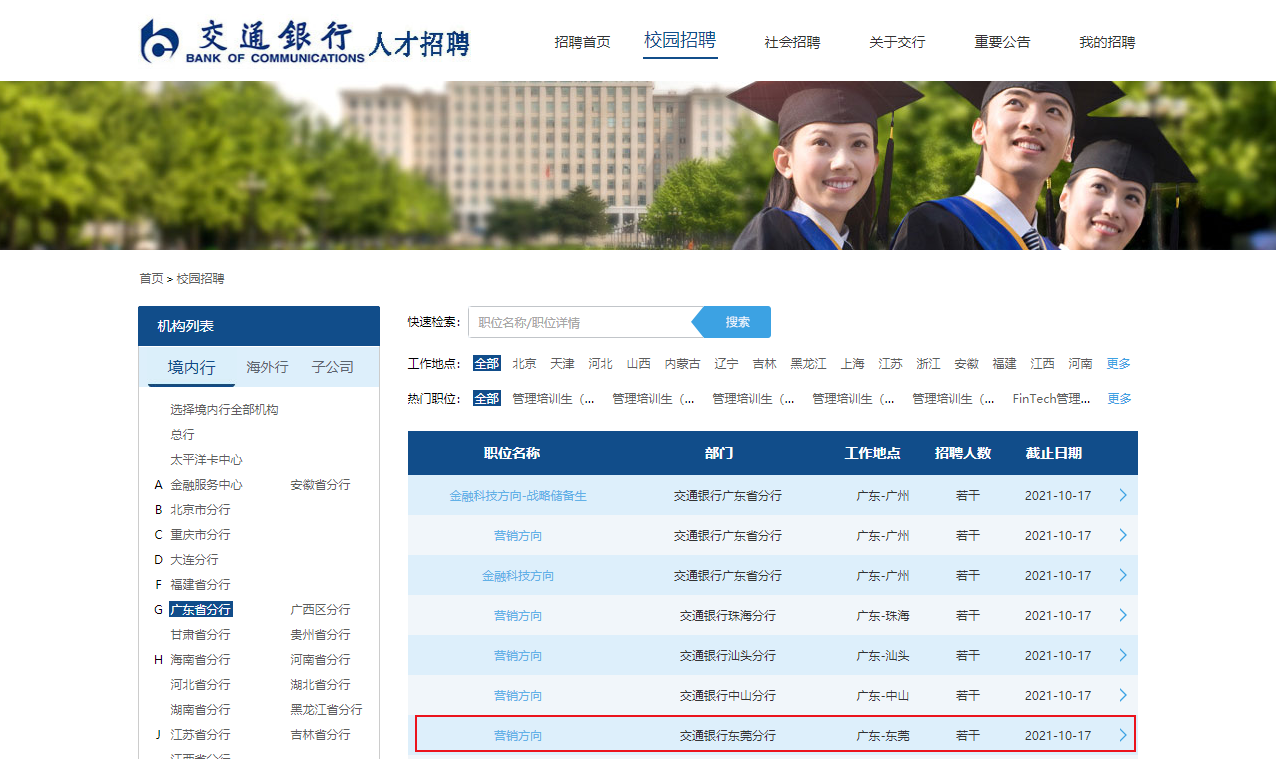This screenshot has width=1276, height=759.
Task: Open arrow for 中山分行 营销方向 row
Action: [1123, 696]
